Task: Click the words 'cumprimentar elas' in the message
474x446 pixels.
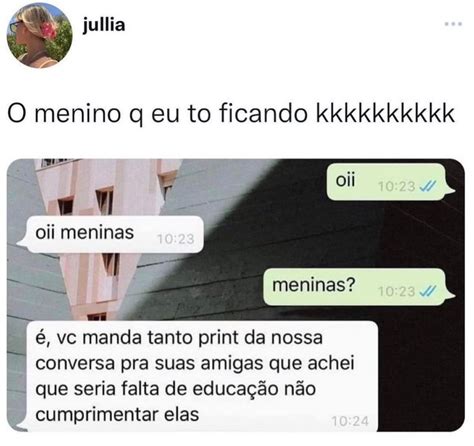Action: pyautogui.click(x=117, y=415)
